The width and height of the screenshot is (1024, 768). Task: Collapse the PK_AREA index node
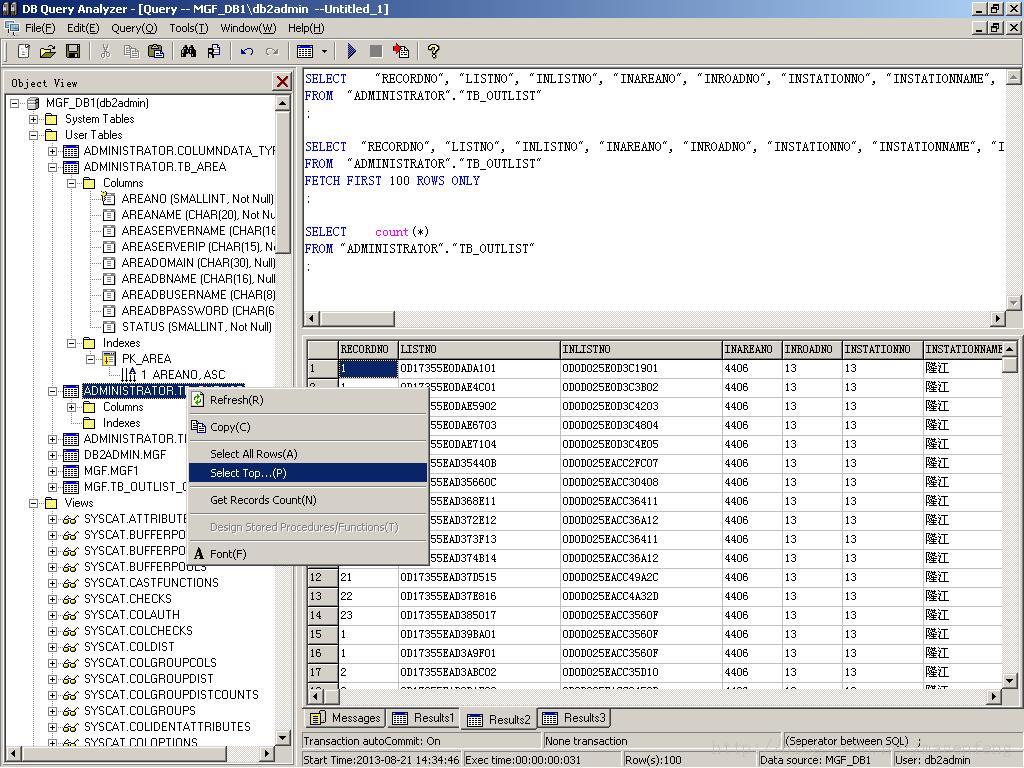(90, 359)
